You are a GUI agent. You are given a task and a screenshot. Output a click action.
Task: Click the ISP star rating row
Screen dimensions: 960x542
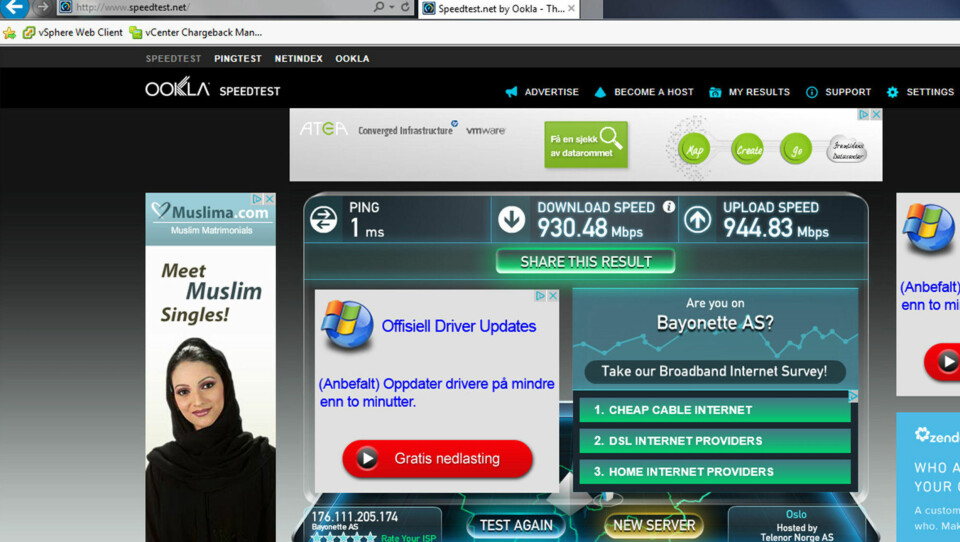(x=343, y=538)
